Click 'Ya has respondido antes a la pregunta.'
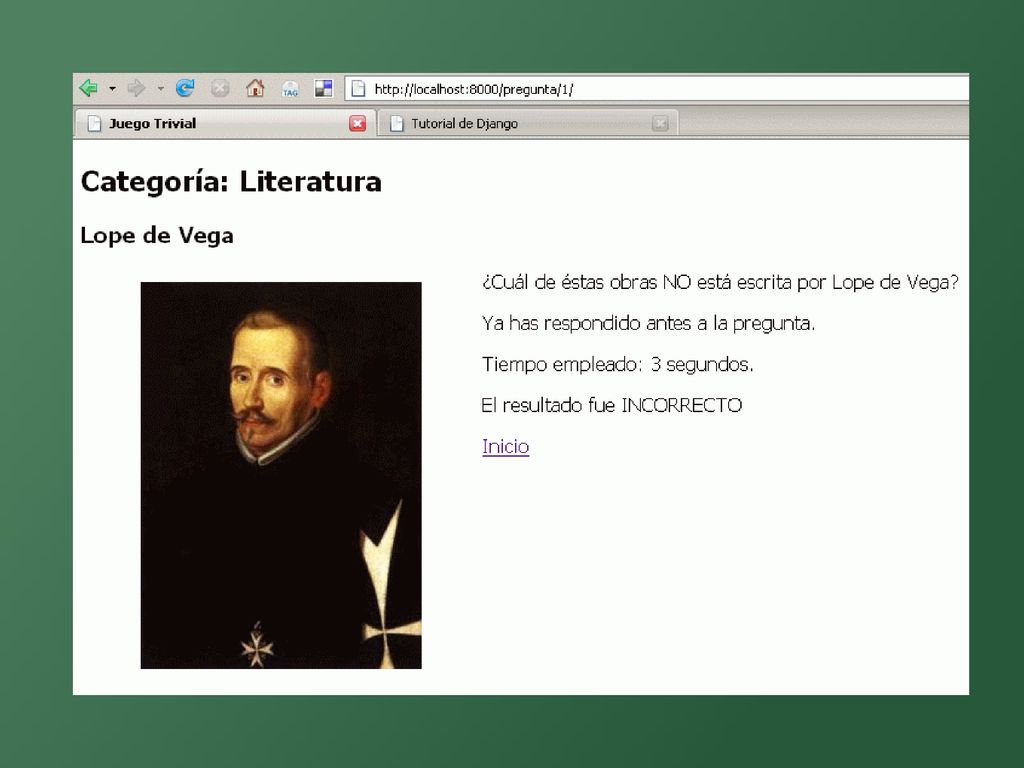 [x=648, y=323]
